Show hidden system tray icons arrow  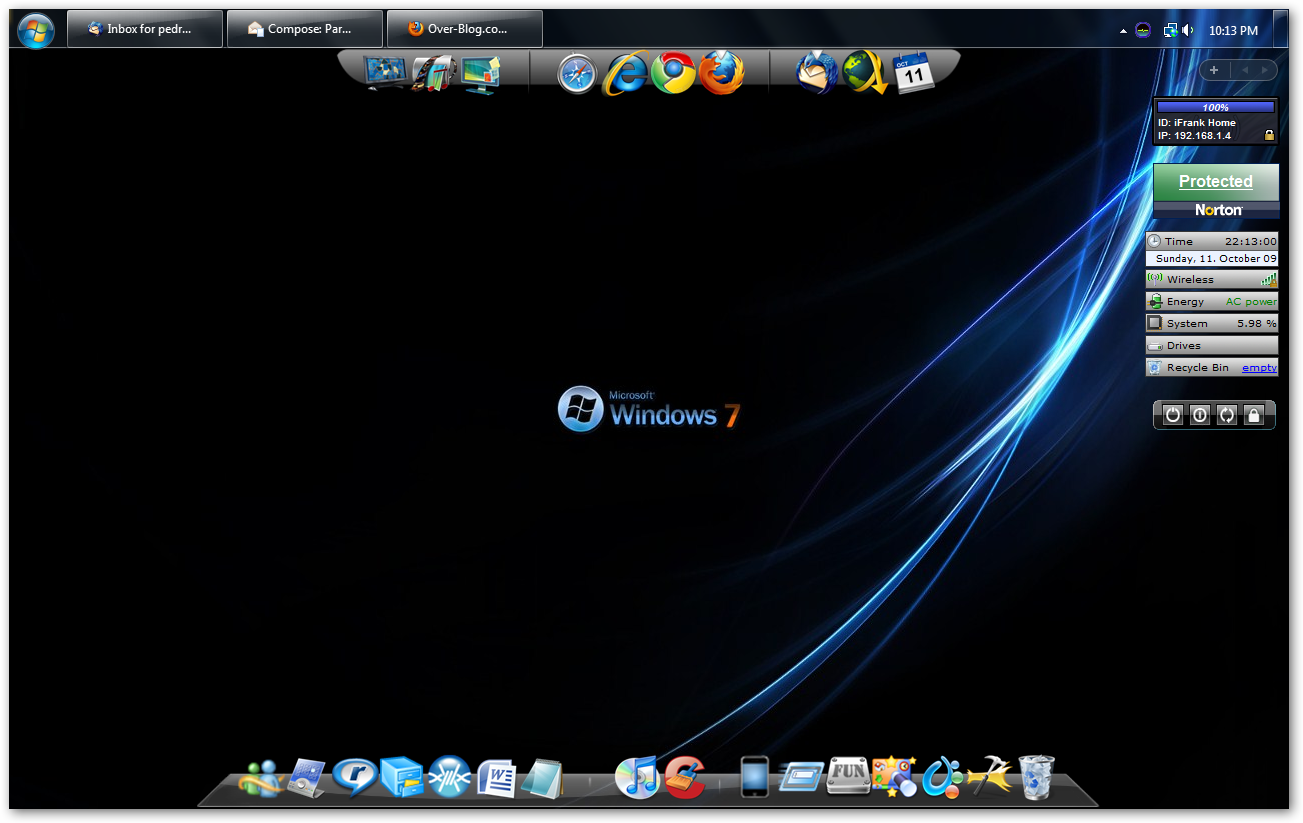click(x=1123, y=32)
